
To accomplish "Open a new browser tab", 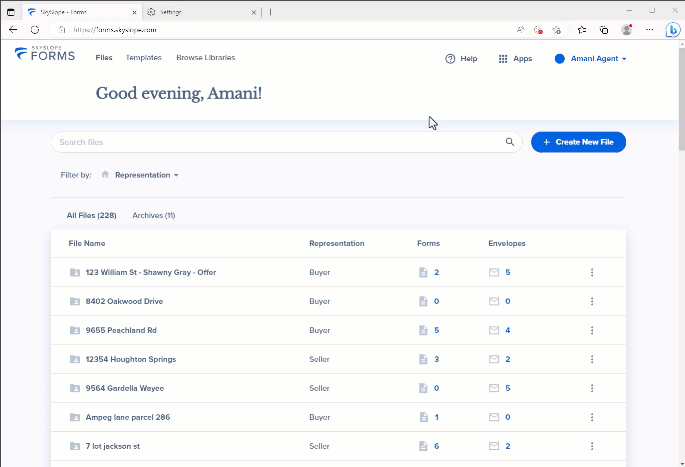I will click(x=270, y=12).
